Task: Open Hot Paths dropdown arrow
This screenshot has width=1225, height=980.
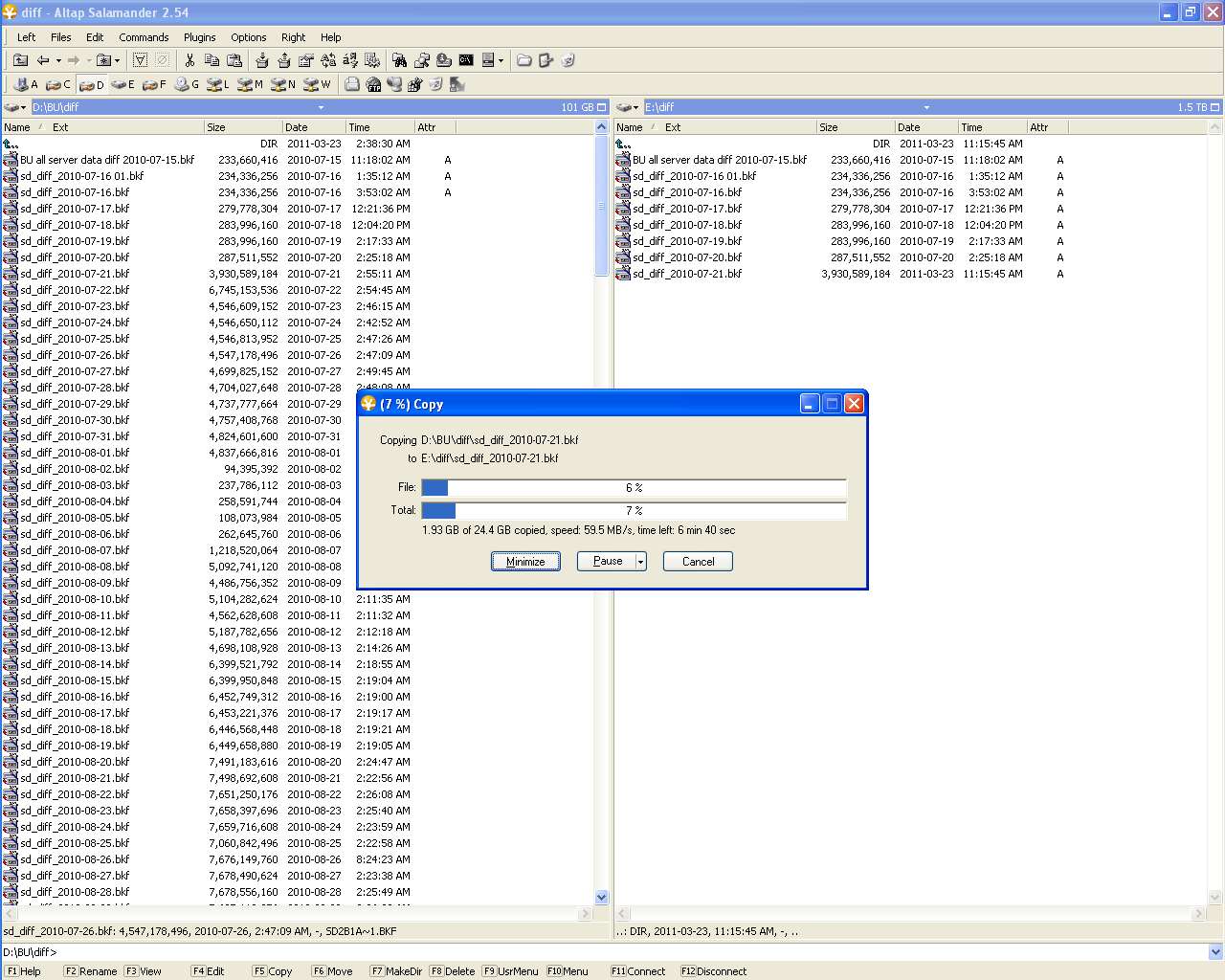Action: (x=117, y=60)
